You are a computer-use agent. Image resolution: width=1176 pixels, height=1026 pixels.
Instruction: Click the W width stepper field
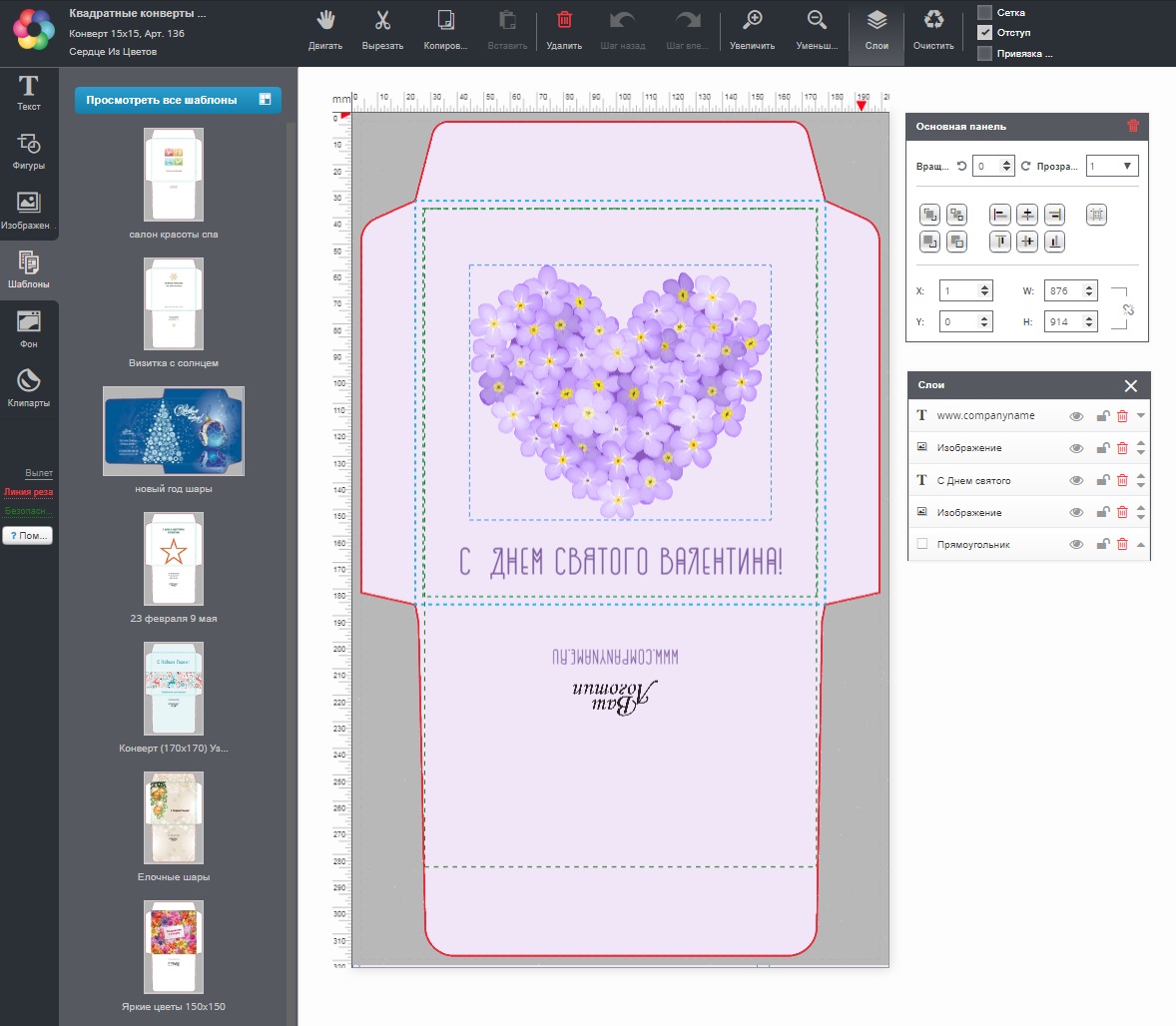pos(1071,291)
